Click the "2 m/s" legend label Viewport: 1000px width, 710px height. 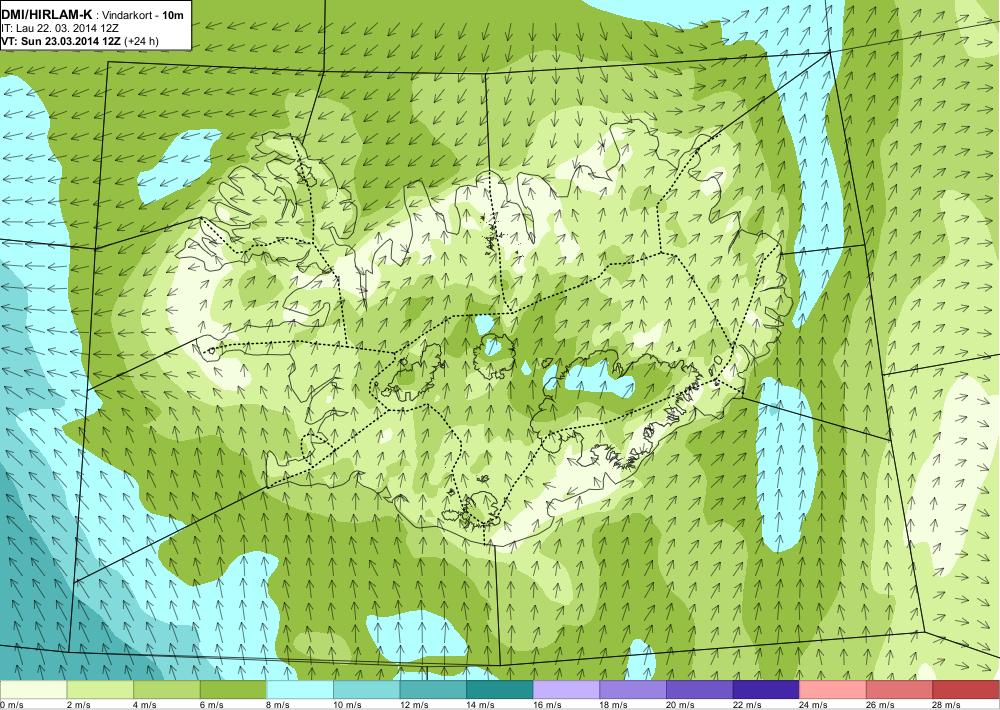click(79, 705)
